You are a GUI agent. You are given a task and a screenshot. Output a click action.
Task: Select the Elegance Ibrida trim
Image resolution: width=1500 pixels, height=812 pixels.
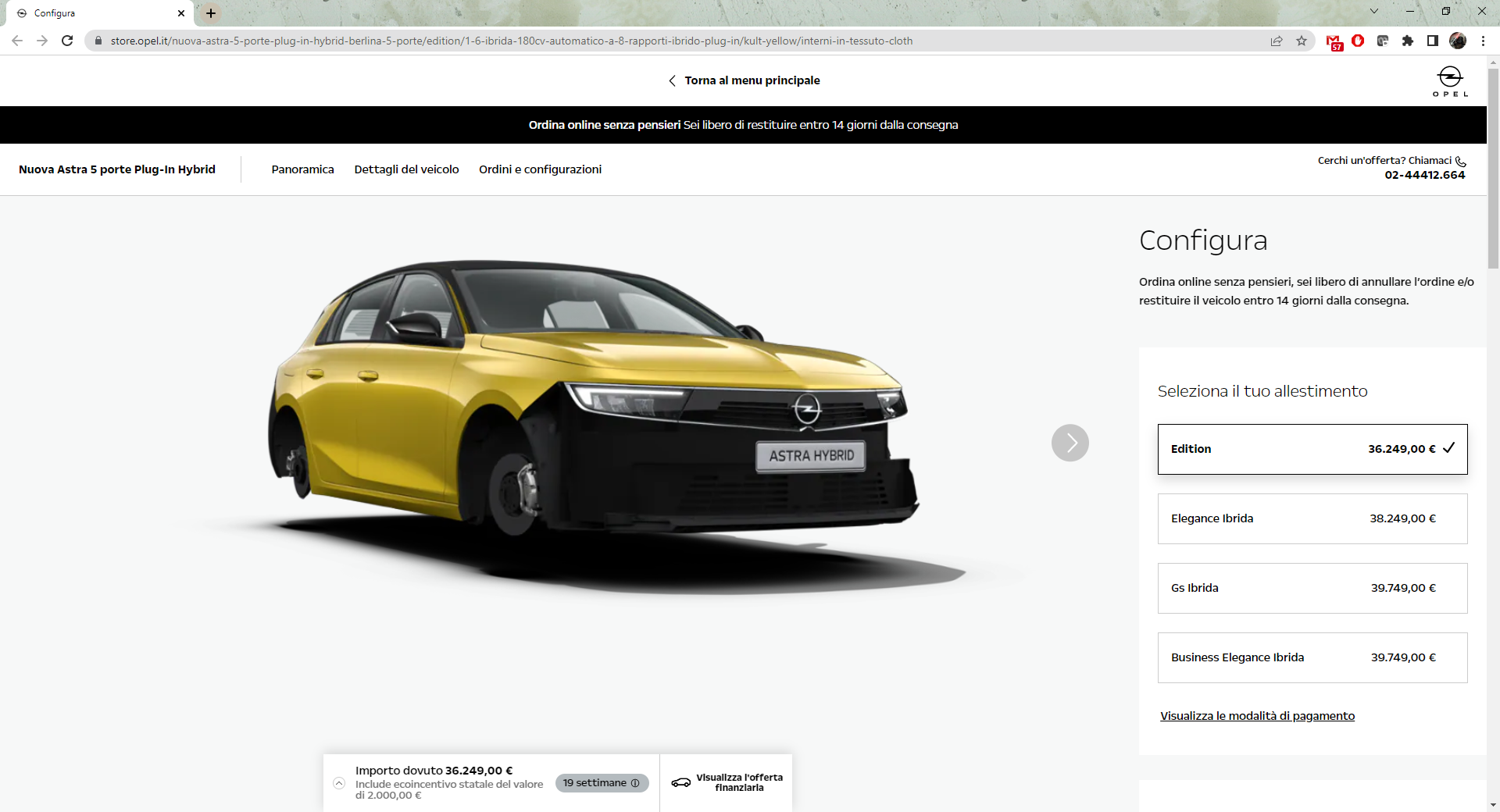pyautogui.click(x=1312, y=518)
